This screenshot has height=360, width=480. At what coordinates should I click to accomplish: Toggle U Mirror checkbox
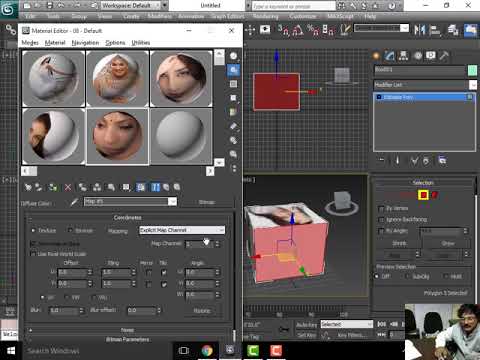pos(149,273)
